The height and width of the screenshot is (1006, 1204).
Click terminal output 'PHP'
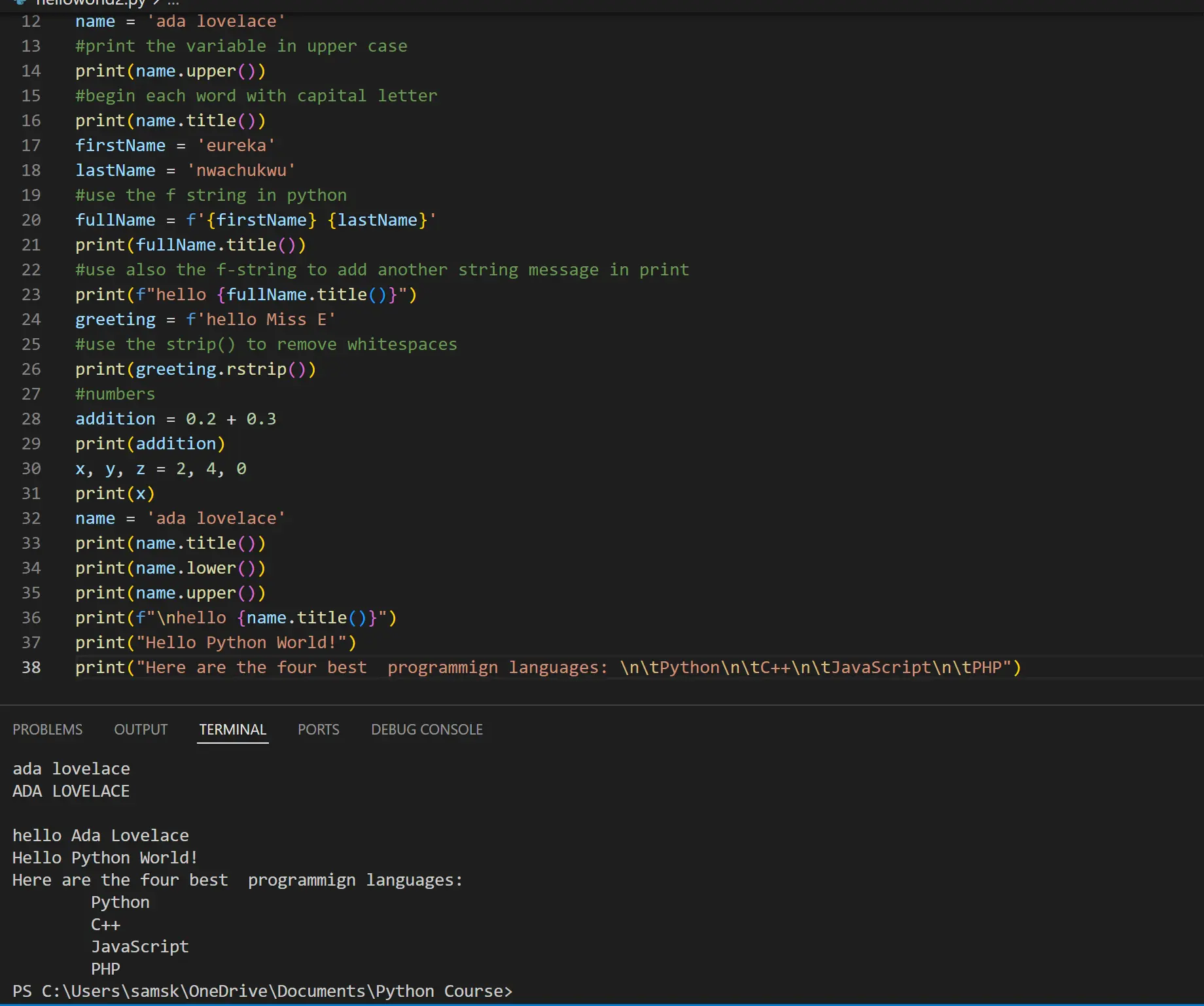pyautogui.click(x=105, y=969)
